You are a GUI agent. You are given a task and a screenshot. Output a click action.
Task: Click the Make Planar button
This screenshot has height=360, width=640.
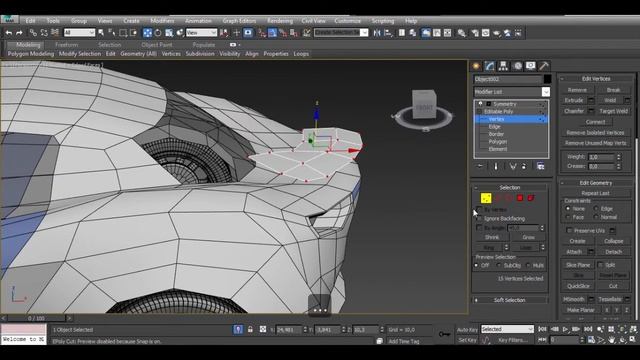click(x=581, y=310)
